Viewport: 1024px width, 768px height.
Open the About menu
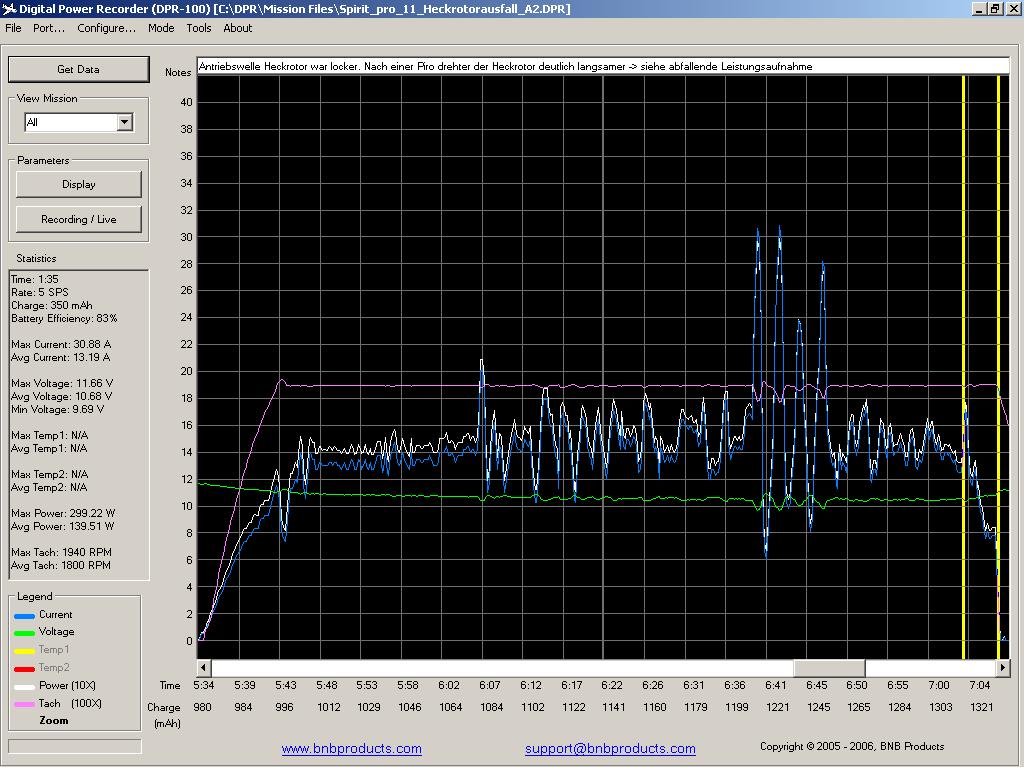pos(238,28)
